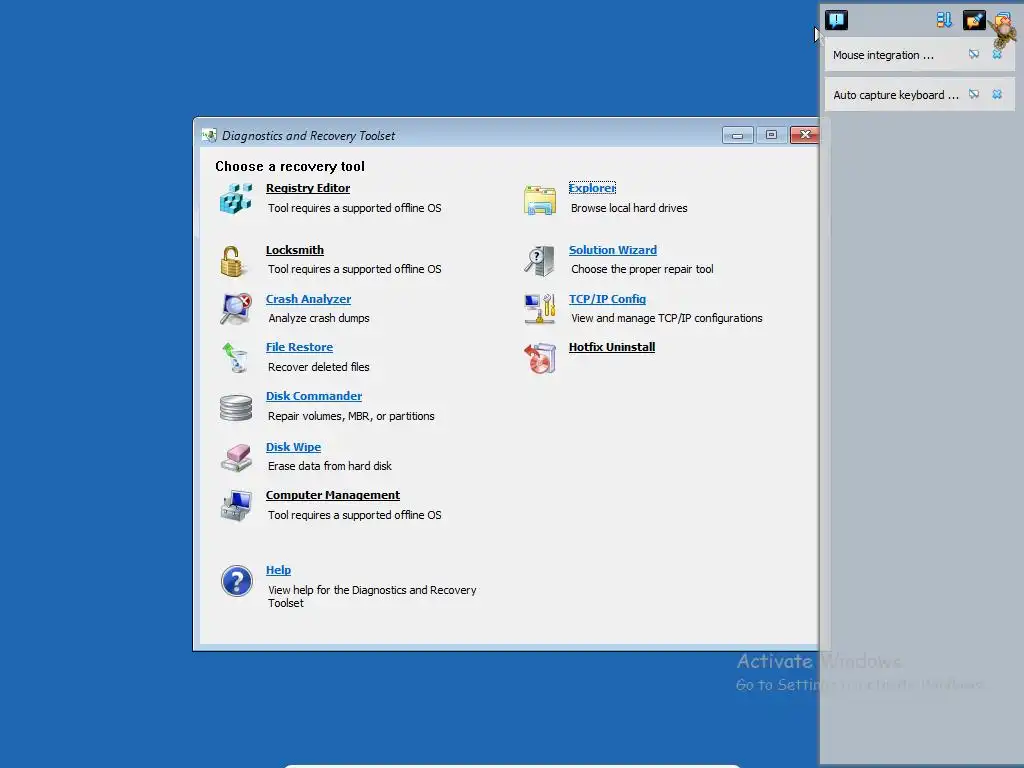Click the Crash Analyzer magnifier icon
The image size is (1024, 768).
pos(236,309)
